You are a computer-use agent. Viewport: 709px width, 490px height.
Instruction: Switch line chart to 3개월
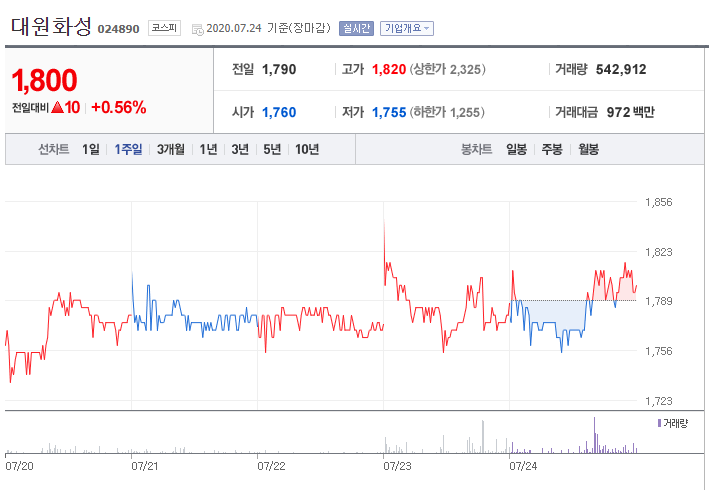coord(170,149)
